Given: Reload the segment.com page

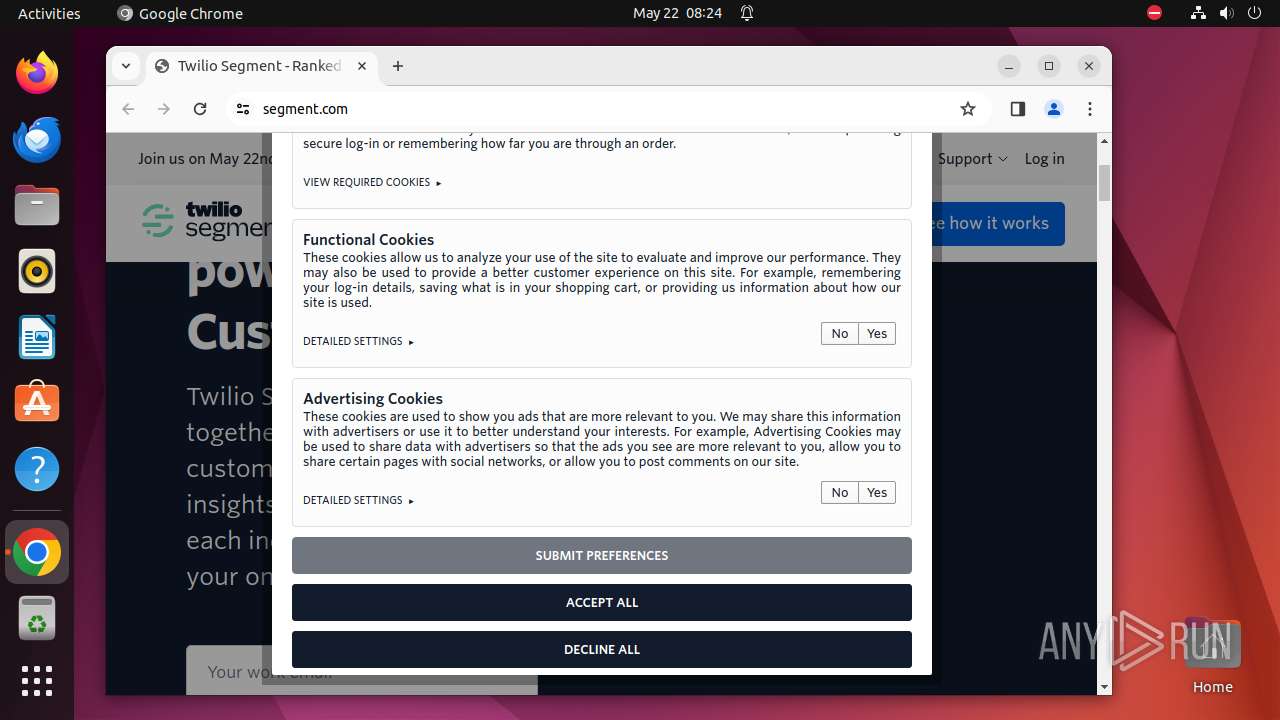Looking at the screenshot, I should [200, 109].
